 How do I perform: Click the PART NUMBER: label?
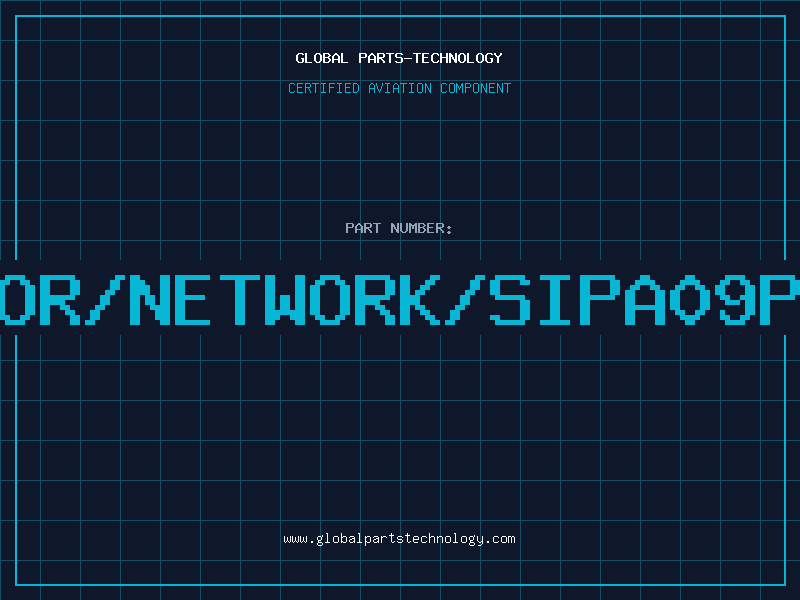click(399, 228)
